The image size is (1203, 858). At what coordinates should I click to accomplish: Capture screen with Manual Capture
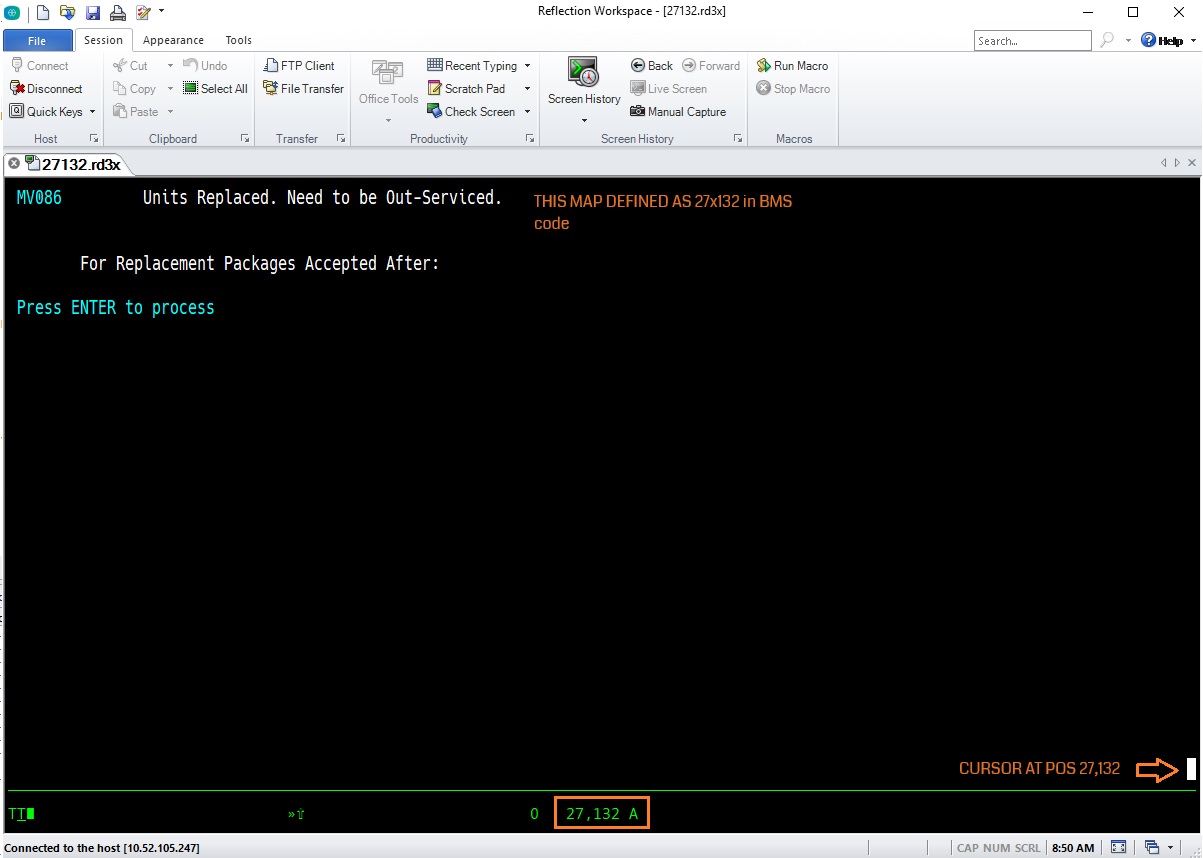679,111
